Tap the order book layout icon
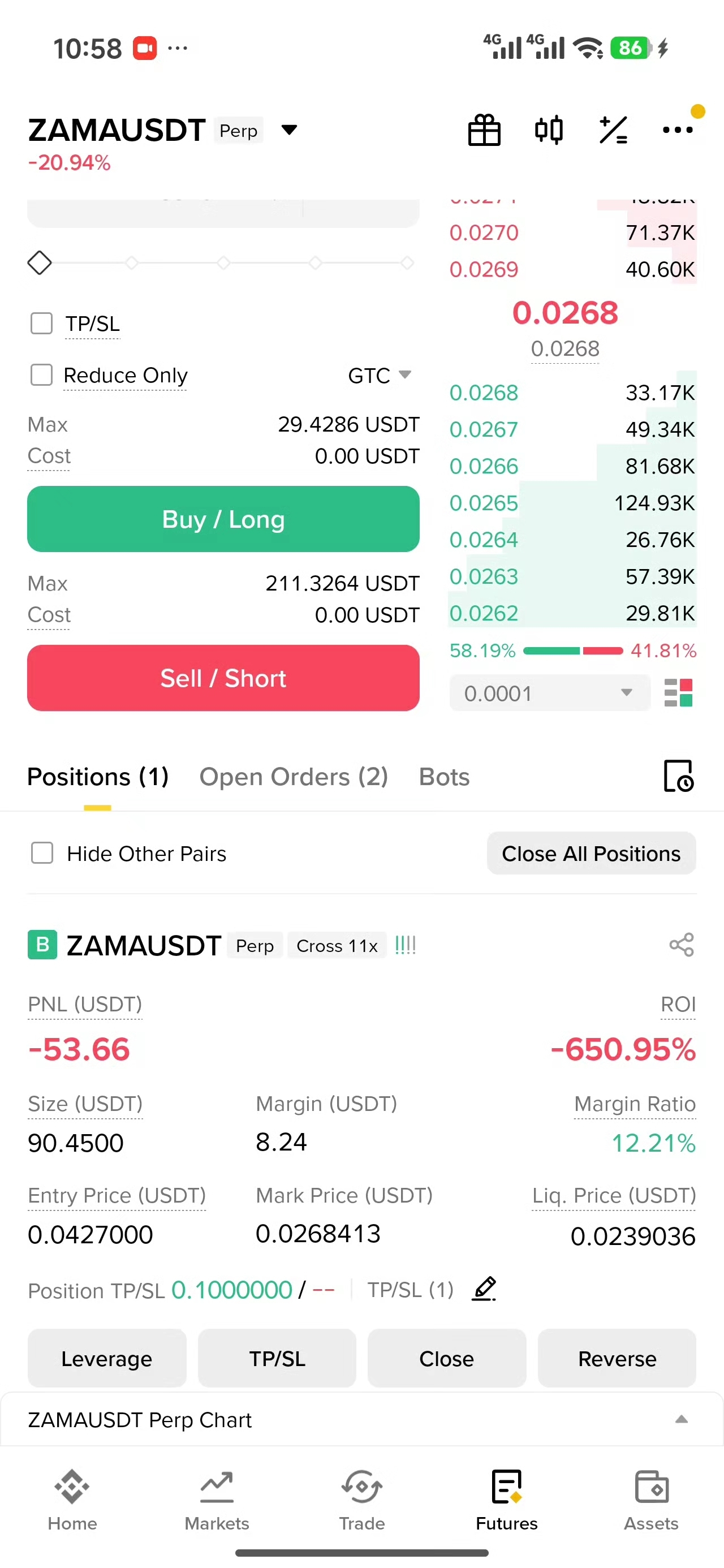The height and width of the screenshot is (1568, 724). point(678,693)
